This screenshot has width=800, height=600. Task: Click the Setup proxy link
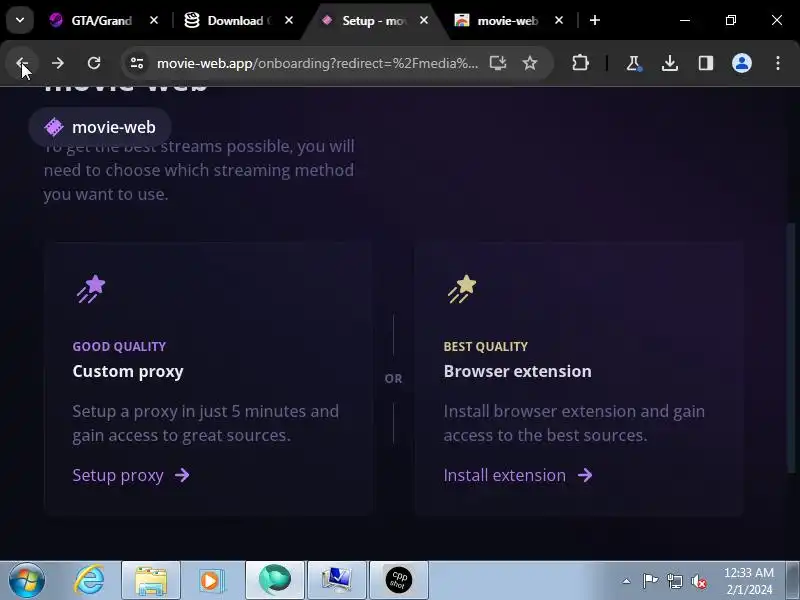[131, 475]
